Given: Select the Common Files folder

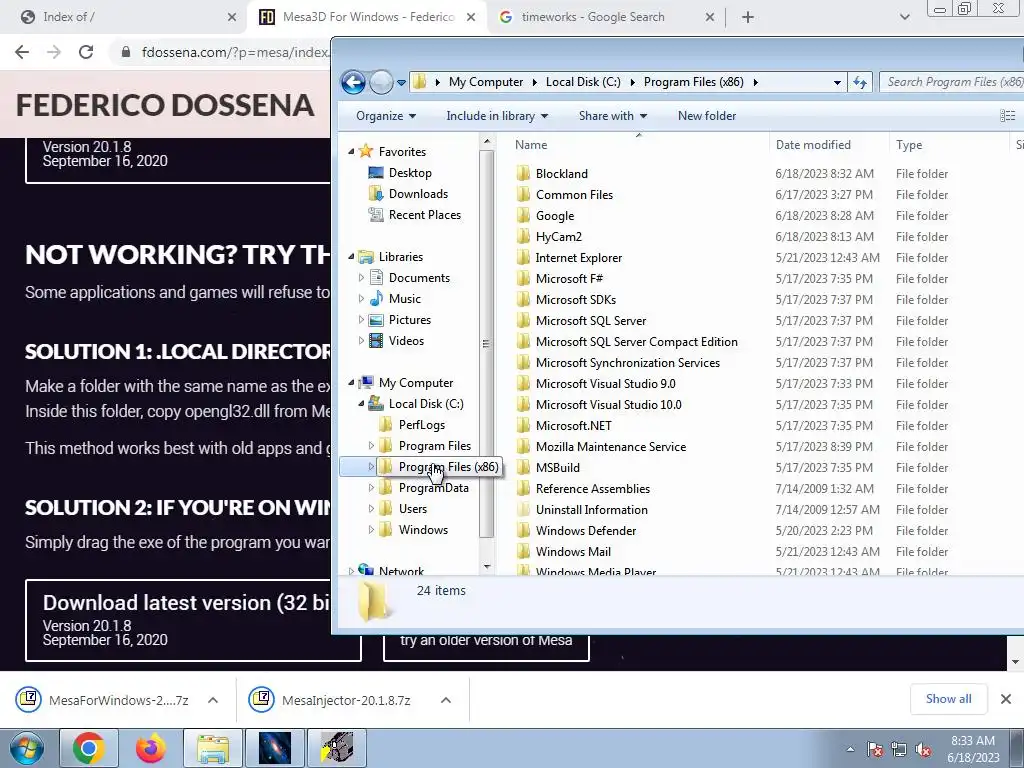Looking at the screenshot, I should click(574, 195).
